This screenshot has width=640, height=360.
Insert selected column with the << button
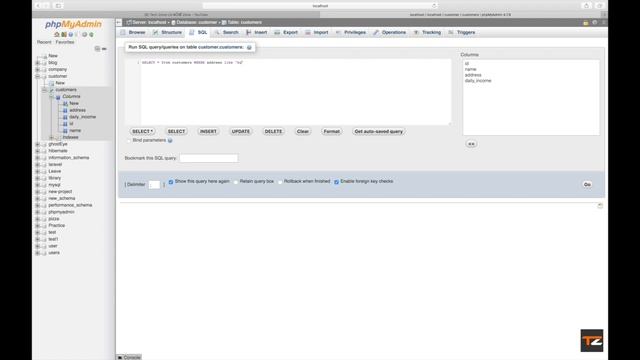[471, 144]
